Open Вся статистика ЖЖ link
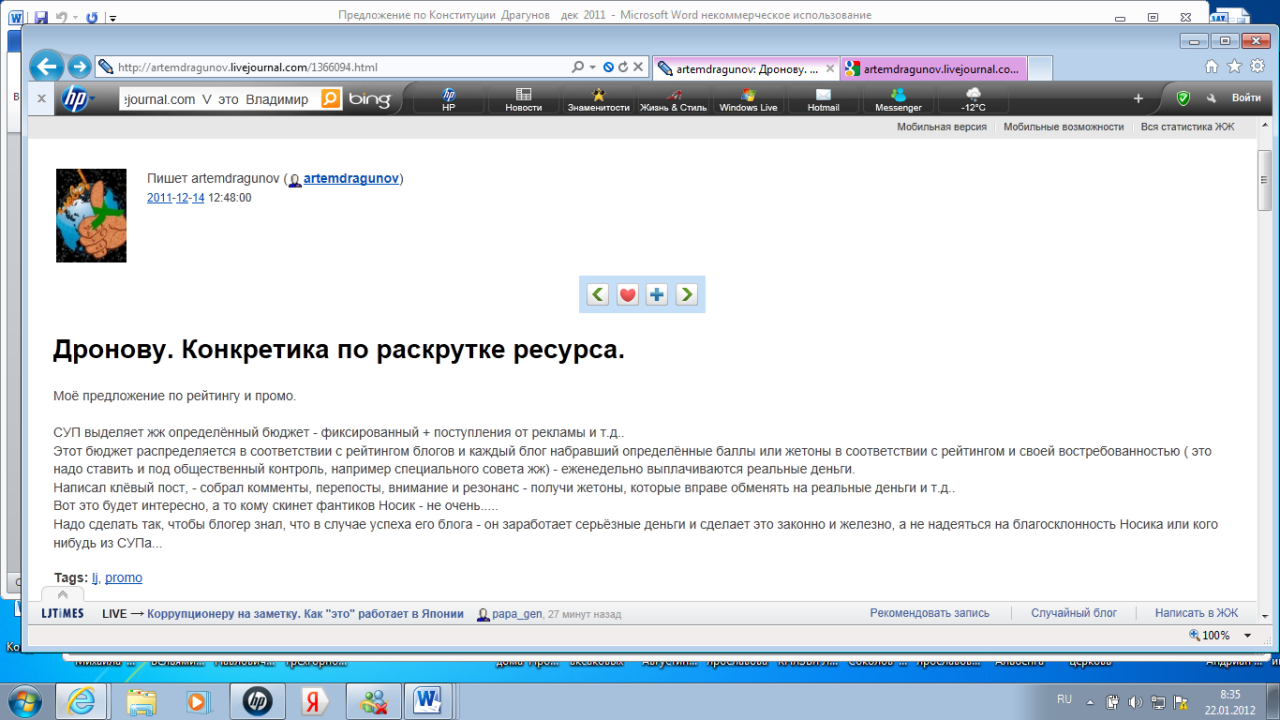The width and height of the screenshot is (1280, 720). click(1187, 127)
